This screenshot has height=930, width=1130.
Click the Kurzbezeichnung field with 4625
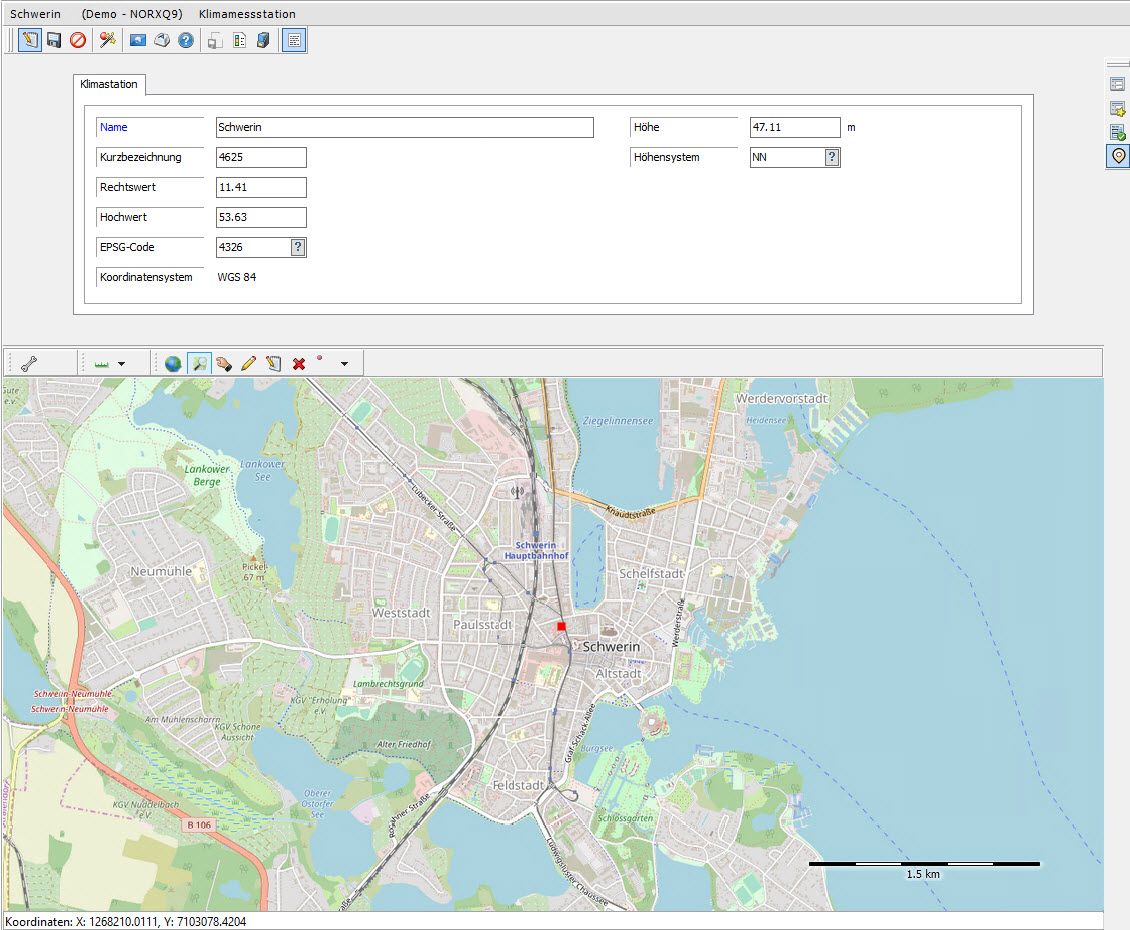pyautogui.click(x=261, y=157)
